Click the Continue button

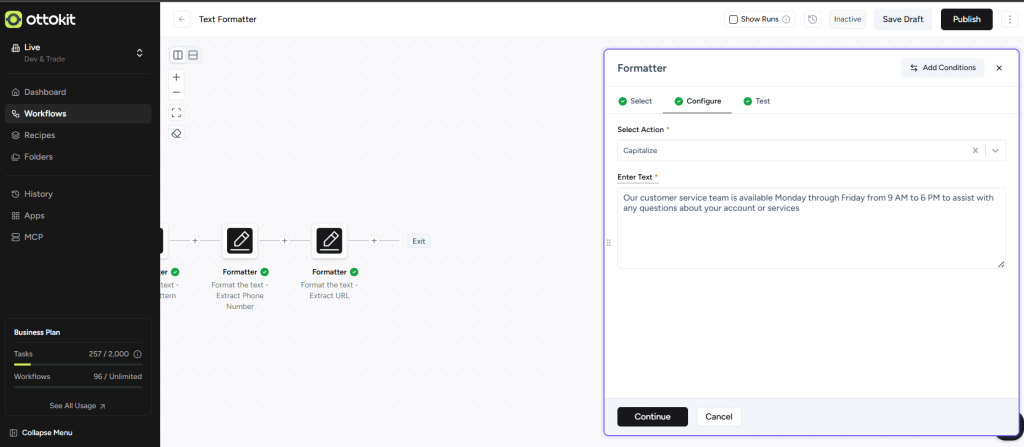pos(652,416)
